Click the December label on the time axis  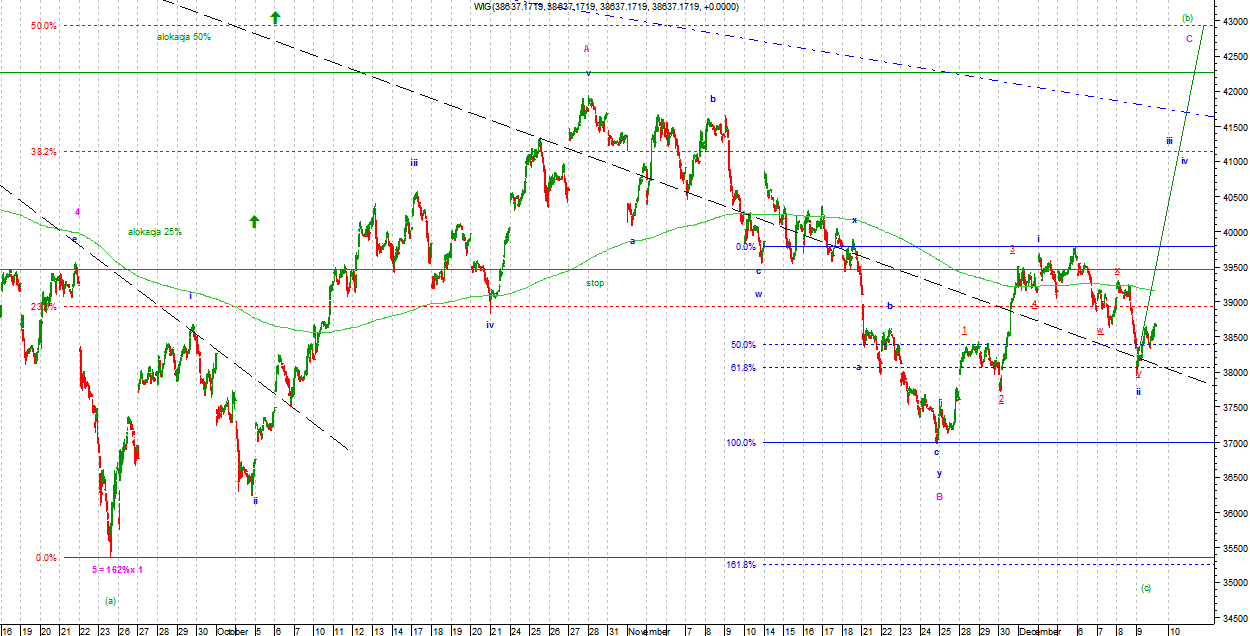(1041, 631)
